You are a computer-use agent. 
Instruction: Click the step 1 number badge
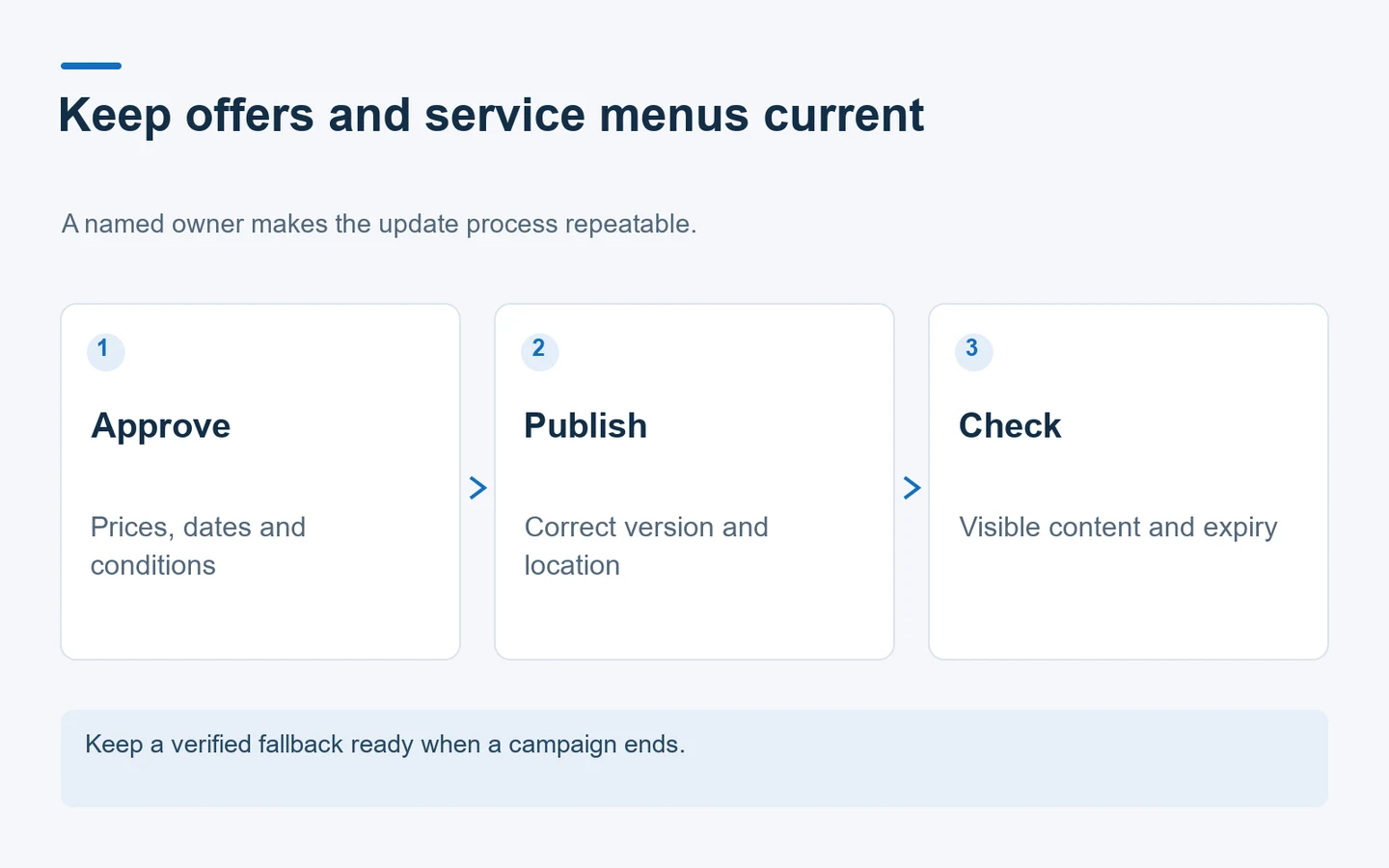coord(105,350)
